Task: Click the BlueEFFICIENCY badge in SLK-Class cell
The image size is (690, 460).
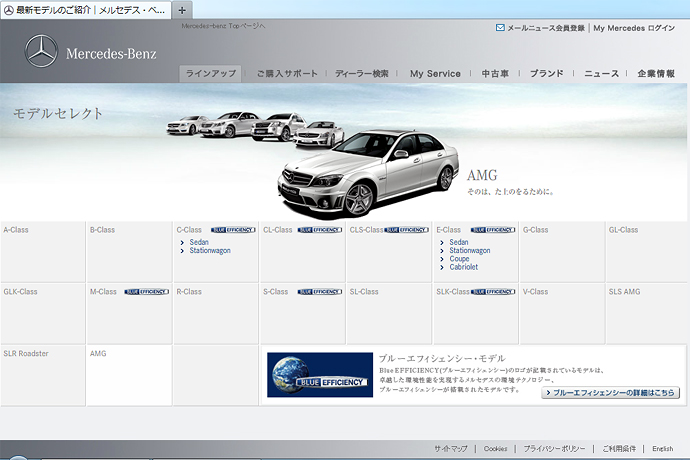Action: (493, 292)
